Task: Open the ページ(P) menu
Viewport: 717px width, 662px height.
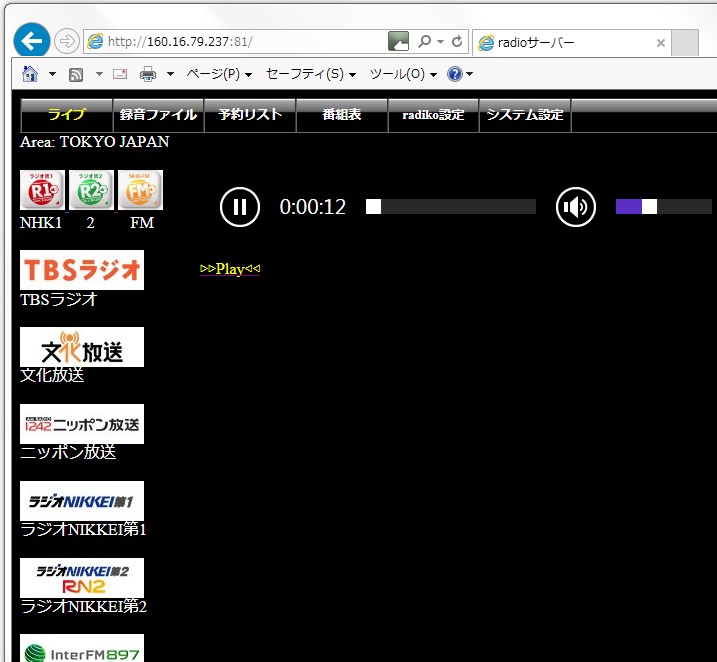Action: 219,74
